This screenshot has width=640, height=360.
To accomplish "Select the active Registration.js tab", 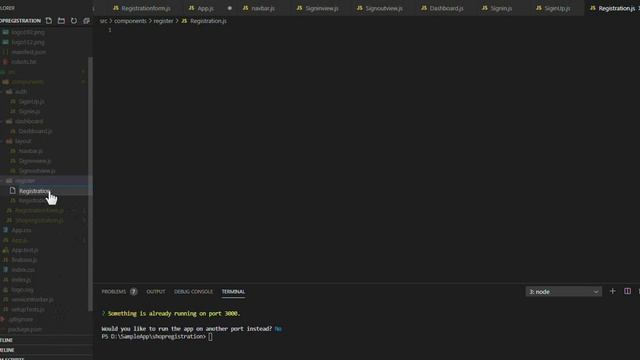I will 612,8.
